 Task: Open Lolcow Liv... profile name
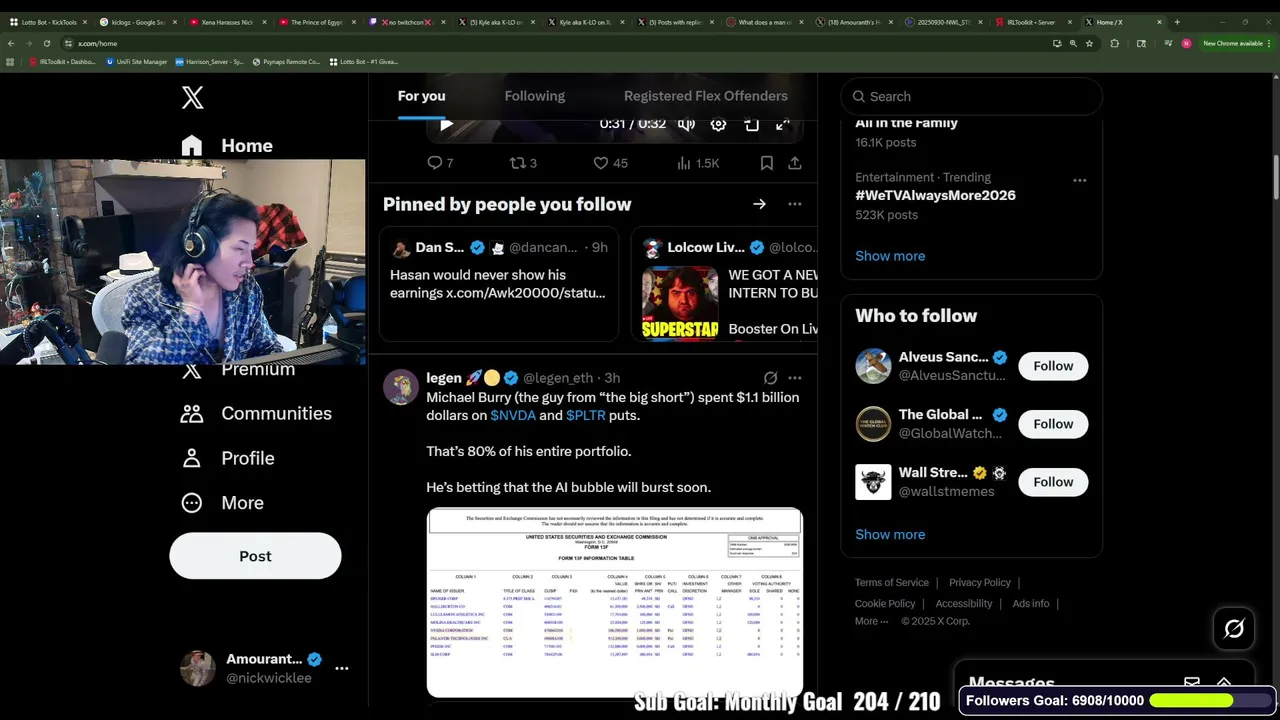(x=706, y=248)
